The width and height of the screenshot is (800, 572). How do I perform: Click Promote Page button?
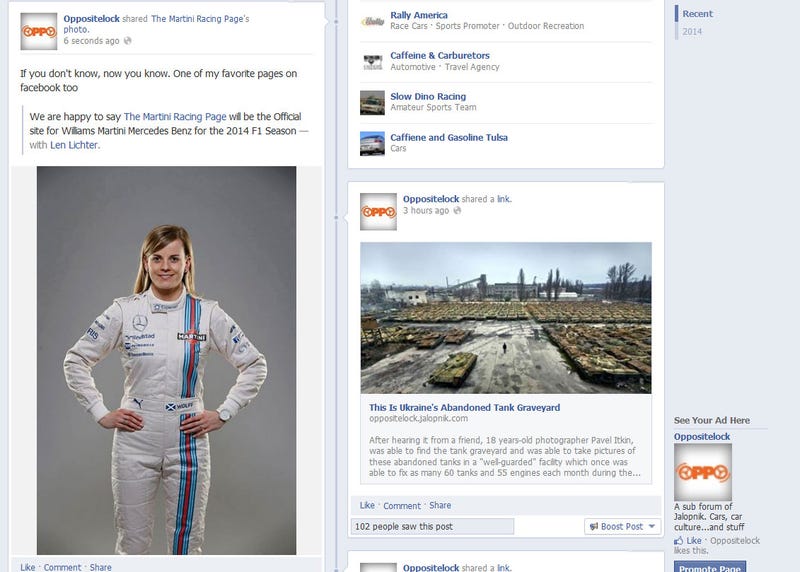pos(710,567)
